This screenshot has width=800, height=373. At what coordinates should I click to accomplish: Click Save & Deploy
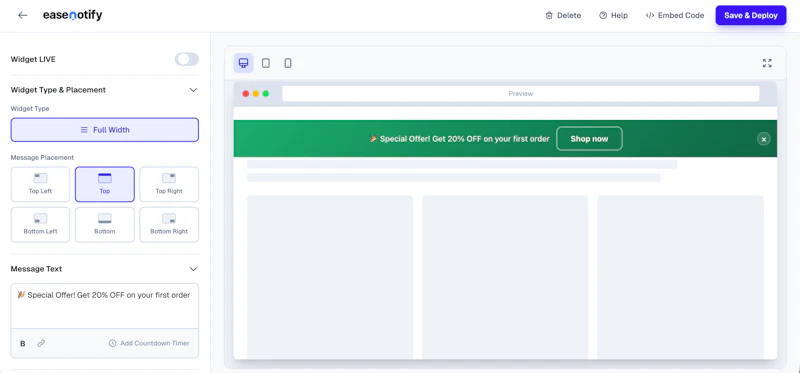751,15
